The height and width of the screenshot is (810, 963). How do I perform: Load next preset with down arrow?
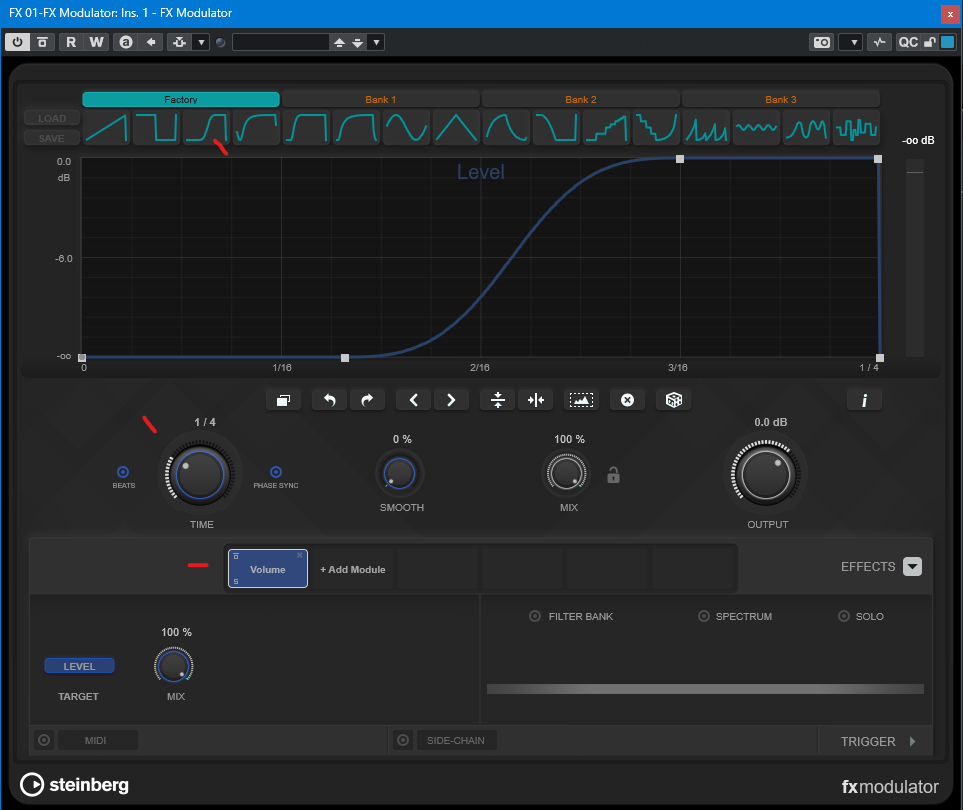[357, 42]
